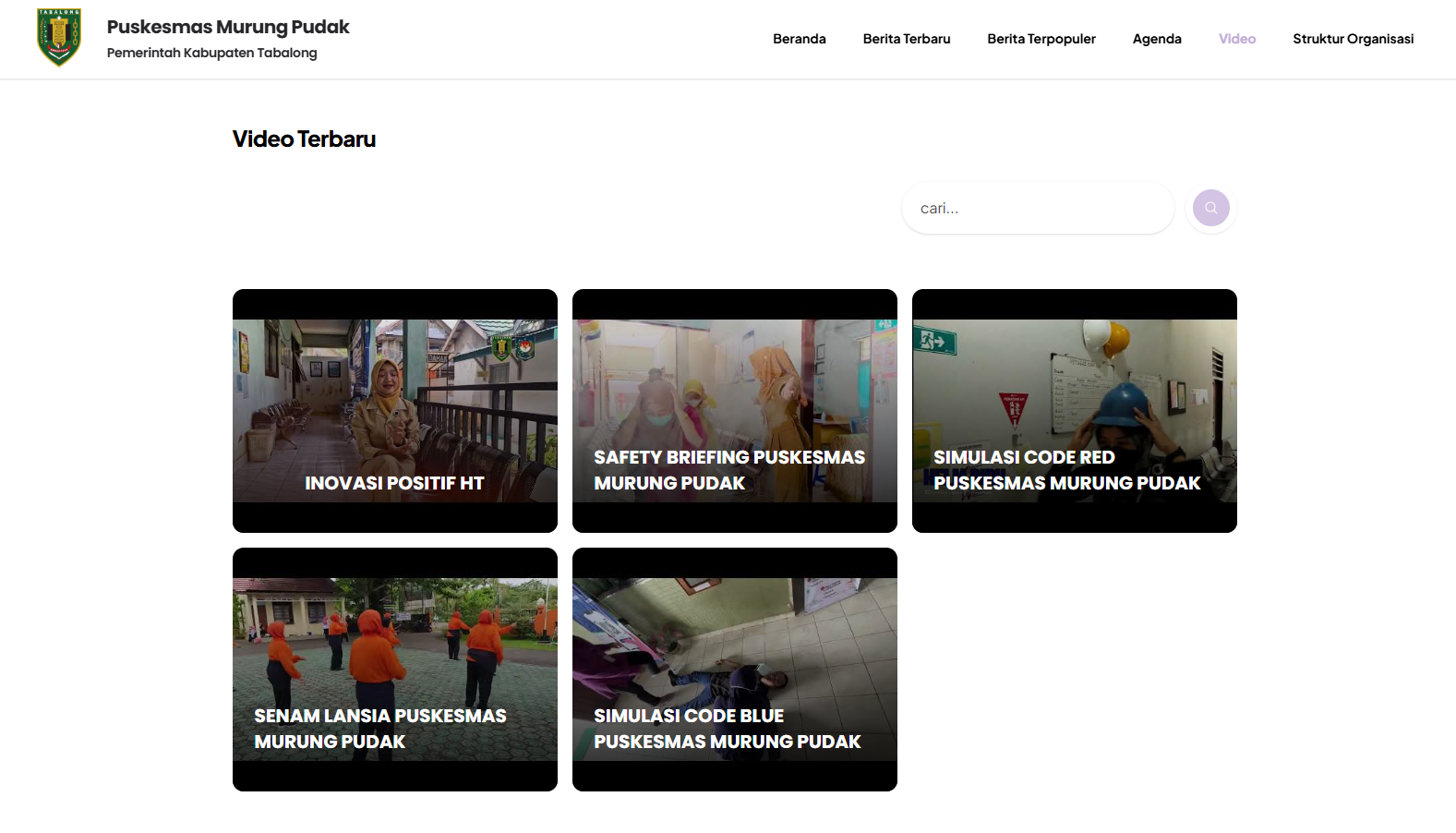Image resolution: width=1456 pixels, height=833 pixels.
Task: Select the Video menu item
Action: coord(1237,39)
